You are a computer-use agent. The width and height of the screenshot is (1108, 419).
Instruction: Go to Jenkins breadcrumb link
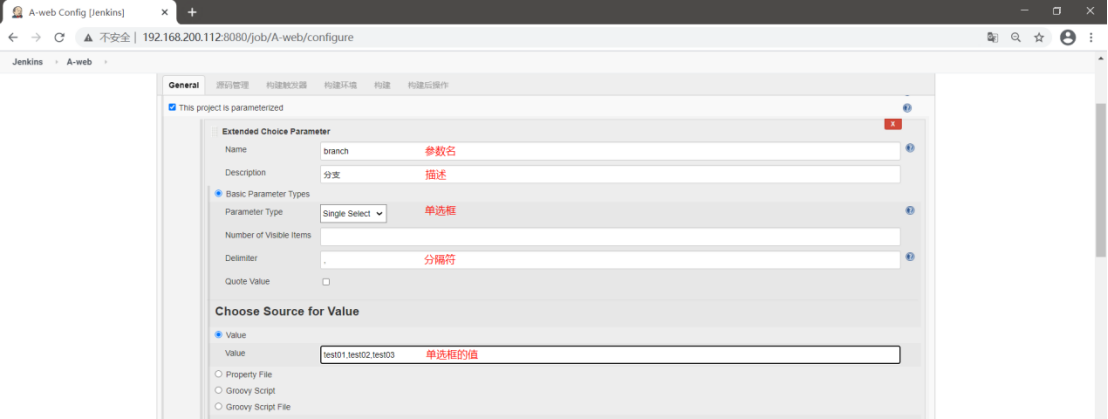28,62
